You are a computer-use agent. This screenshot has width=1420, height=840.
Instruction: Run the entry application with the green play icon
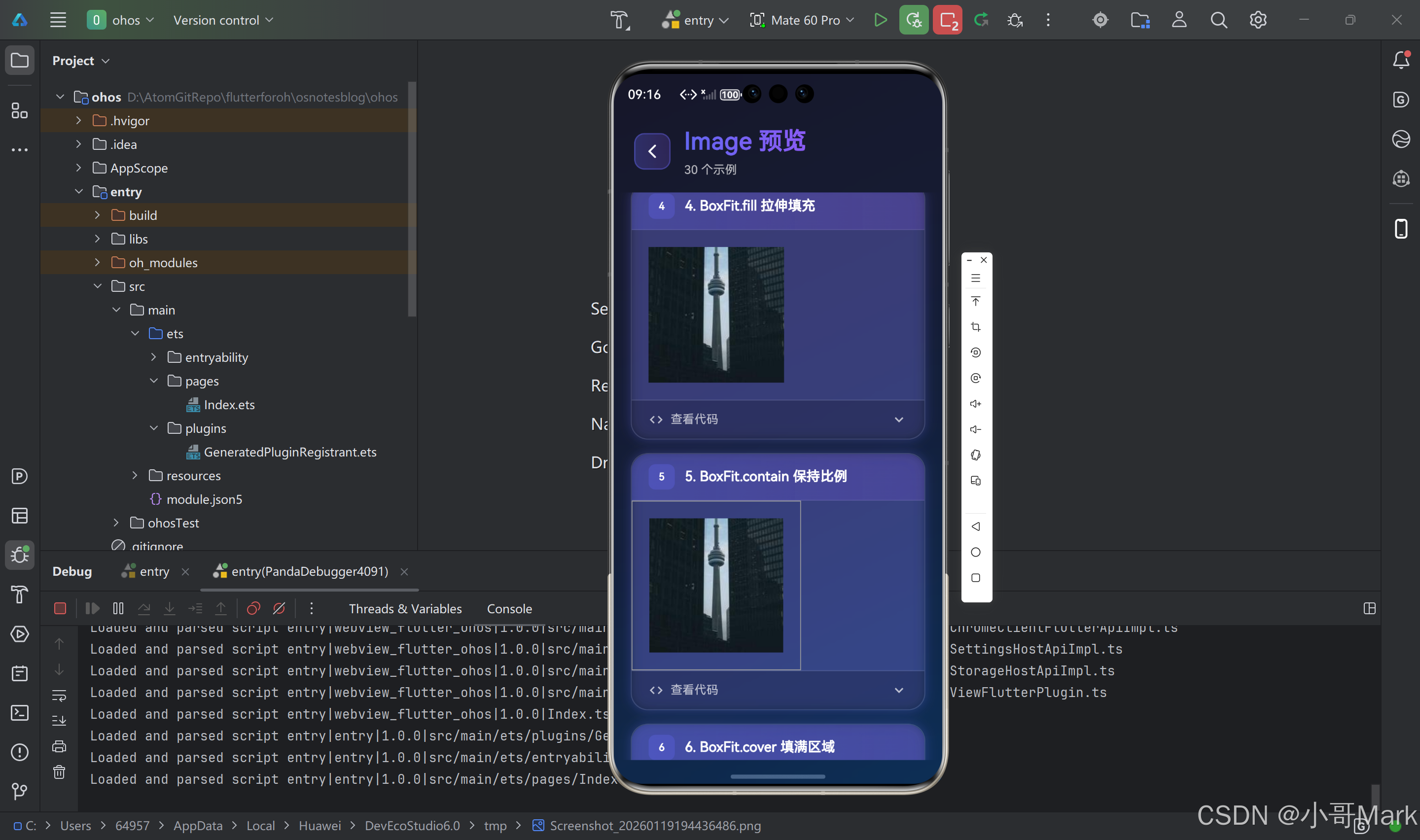click(880, 19)
